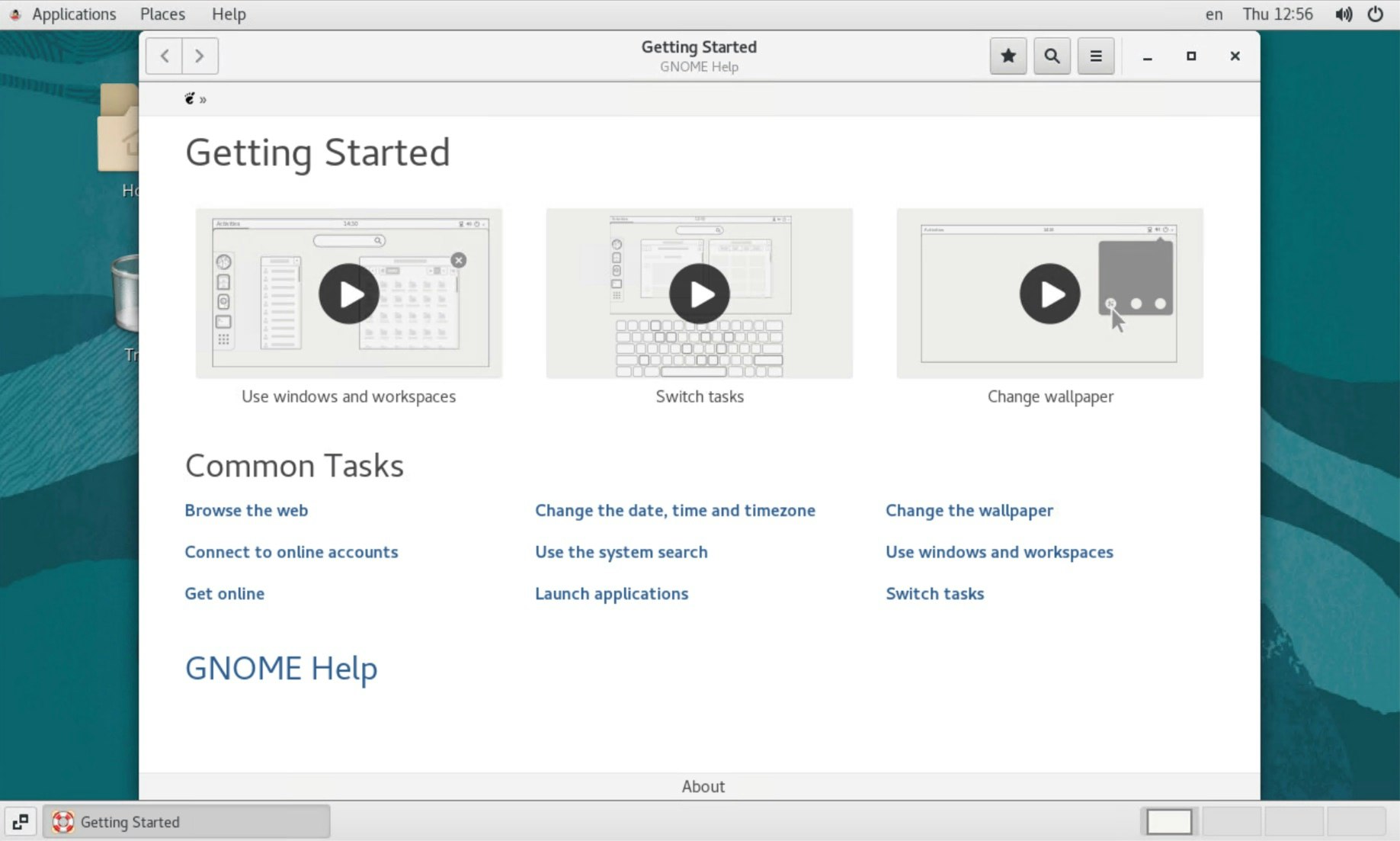Screen dimensions: 1400x841
Task: Maximize the Getting Started help window
Action: click(x=1191, y=56)
